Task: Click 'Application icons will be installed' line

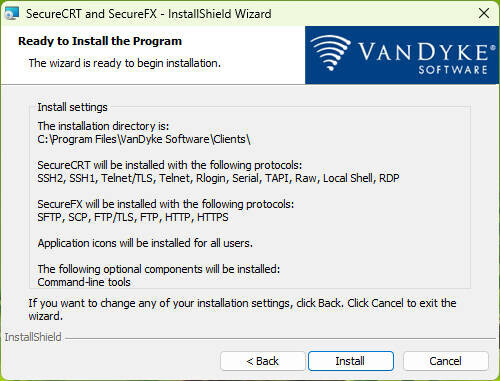Action: 145,243
